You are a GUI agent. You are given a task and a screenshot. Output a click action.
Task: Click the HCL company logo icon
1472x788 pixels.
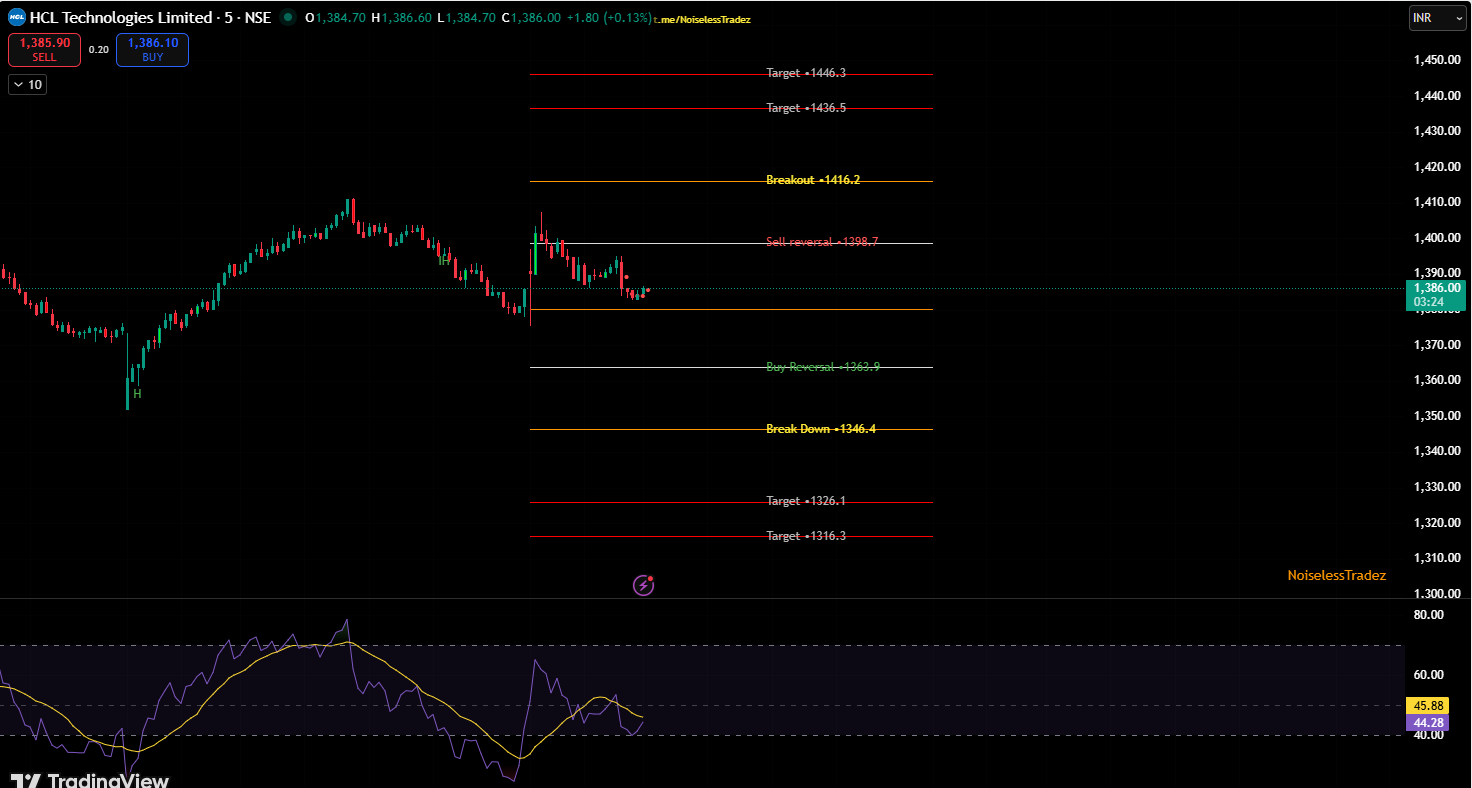click(17, 17)
